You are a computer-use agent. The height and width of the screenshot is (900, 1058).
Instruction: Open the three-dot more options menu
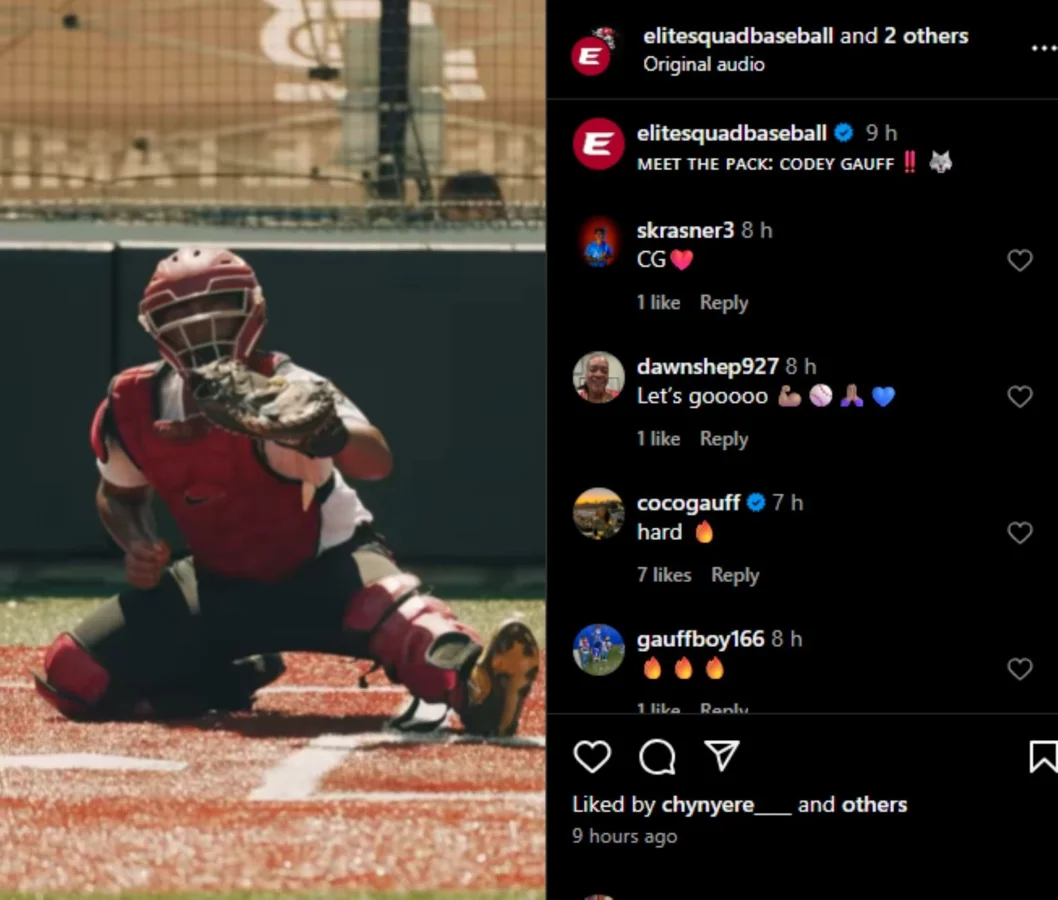click(x=1044, y=48)
